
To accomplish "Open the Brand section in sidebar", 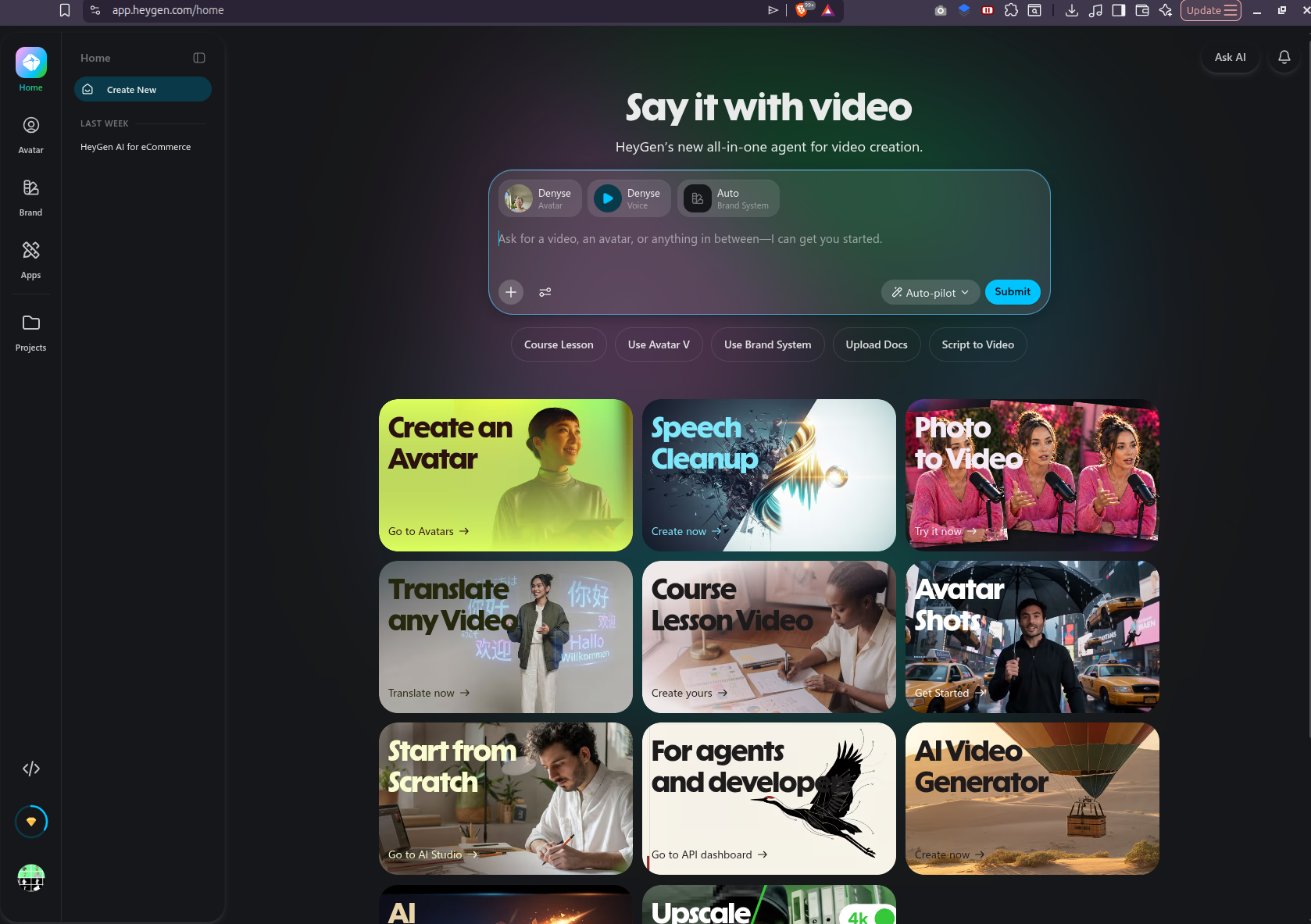I will (31, 197).
